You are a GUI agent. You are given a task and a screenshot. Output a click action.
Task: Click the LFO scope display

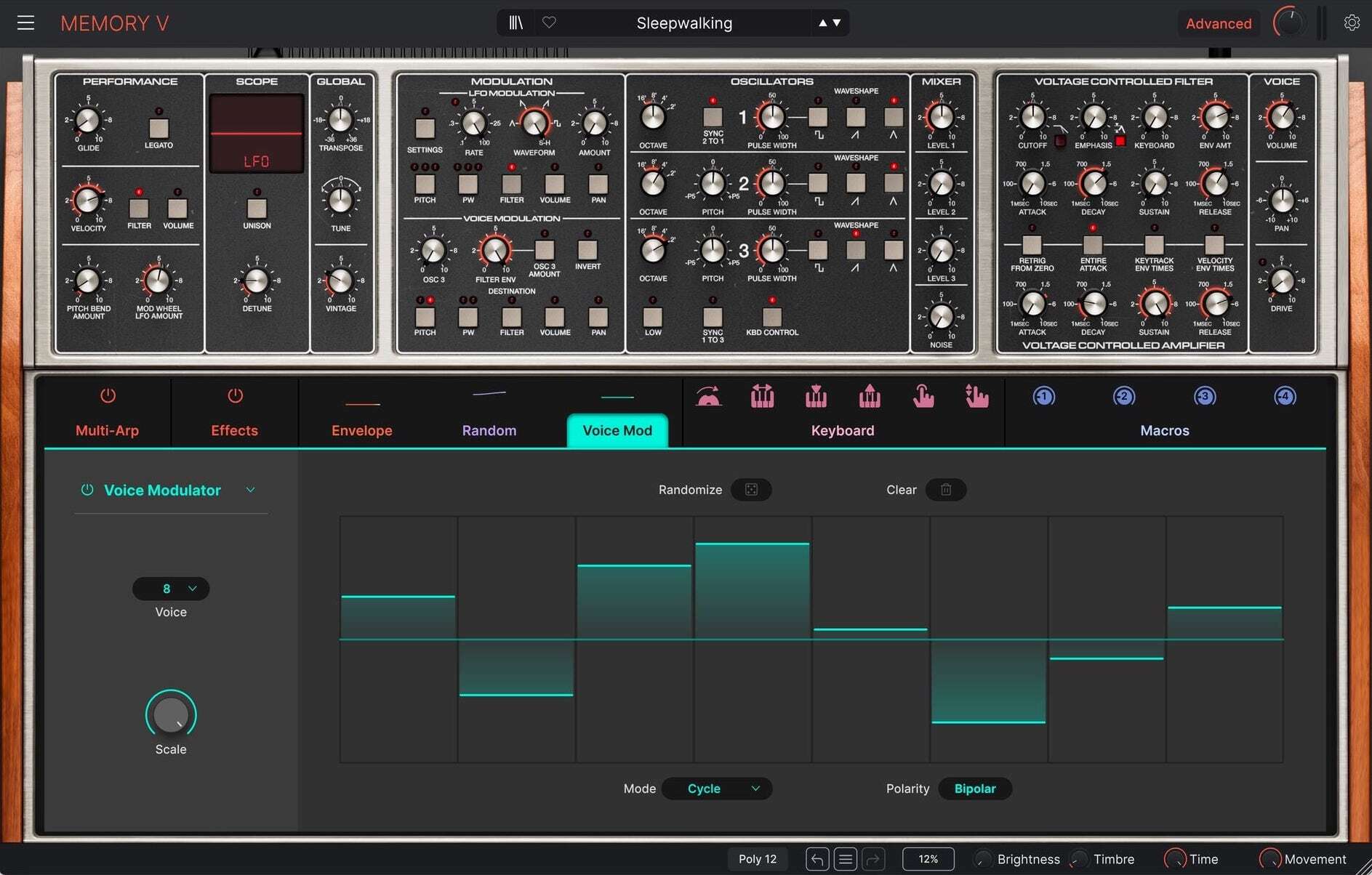pyautogui.click(x=257, y=134)
